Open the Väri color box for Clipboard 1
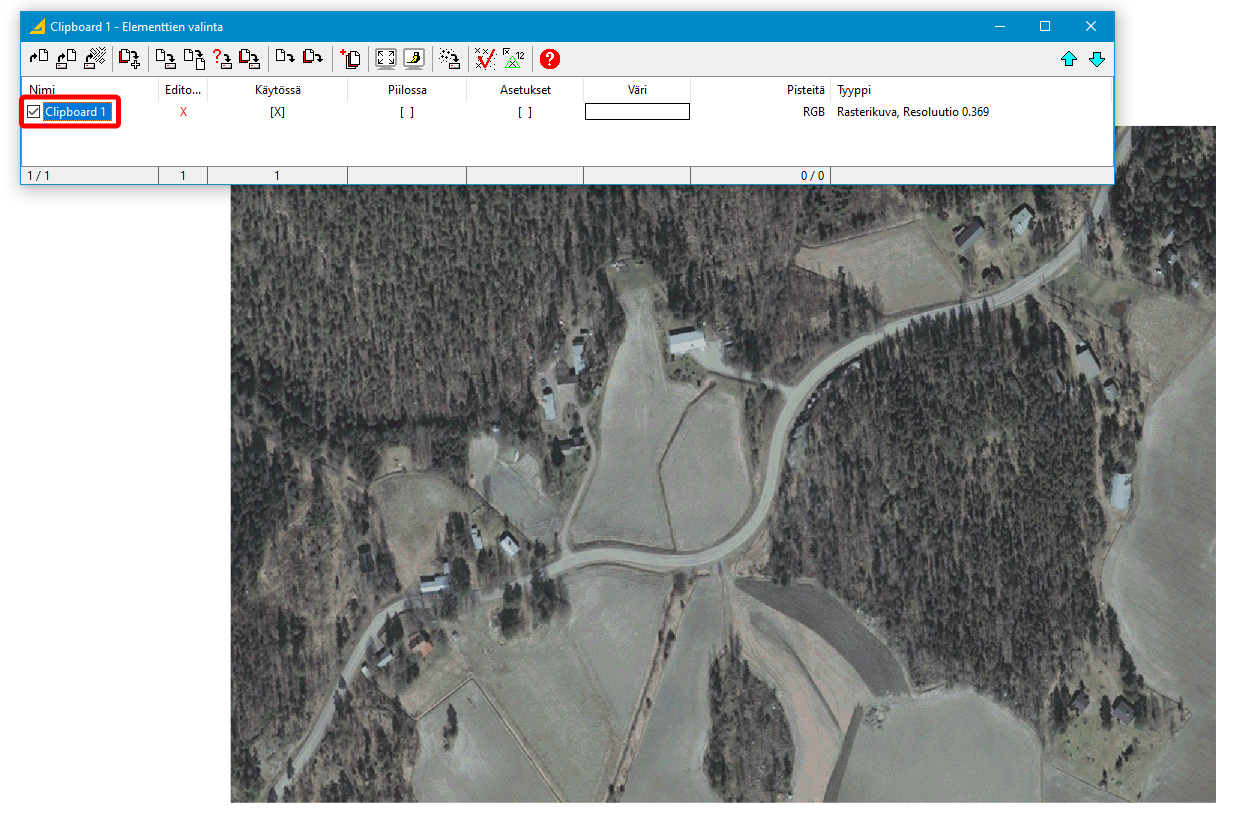The height and width of the screenshot is (823, 1236). 637,112
